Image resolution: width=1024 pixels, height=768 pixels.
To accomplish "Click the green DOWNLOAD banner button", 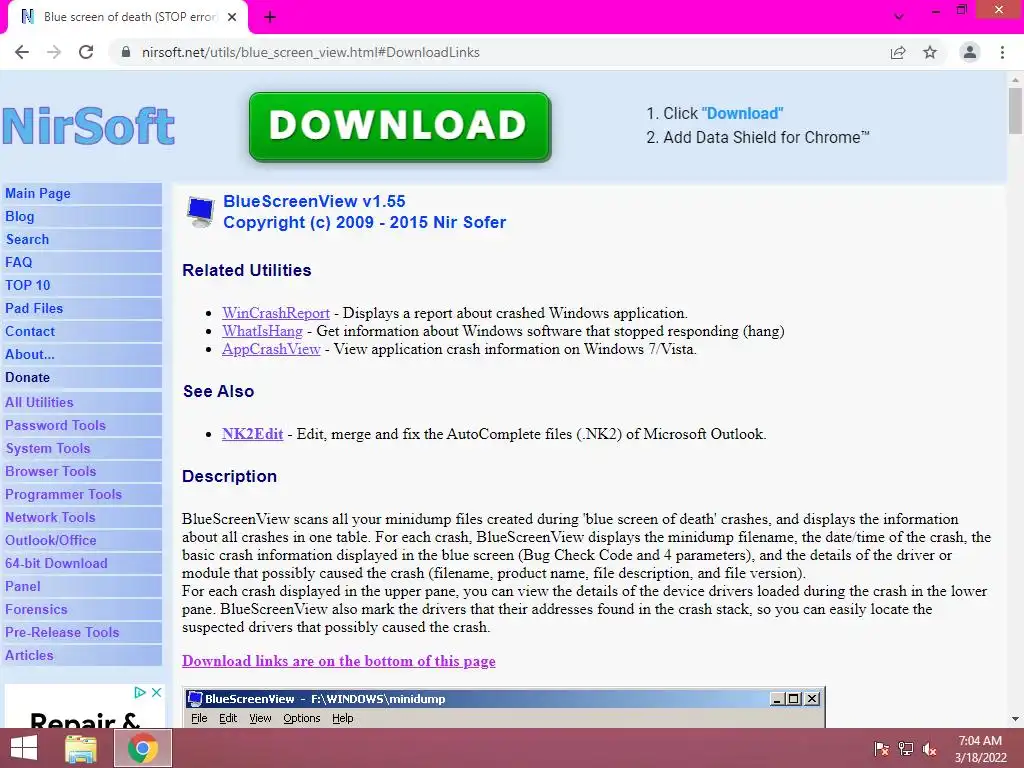I will click(400, 127).
